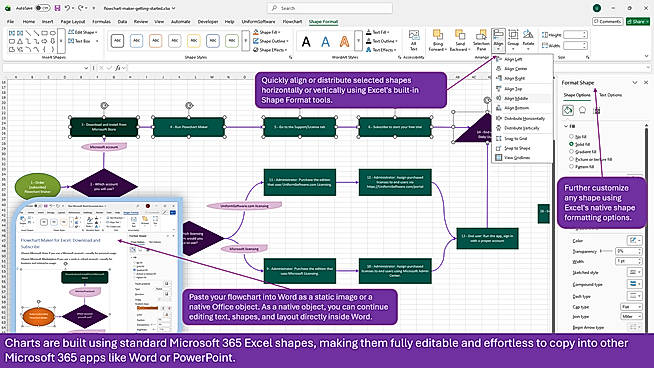654x368 pixels.
Task: Click the Effects pentagon icon in Format Shape
Action: pos(582,110)
